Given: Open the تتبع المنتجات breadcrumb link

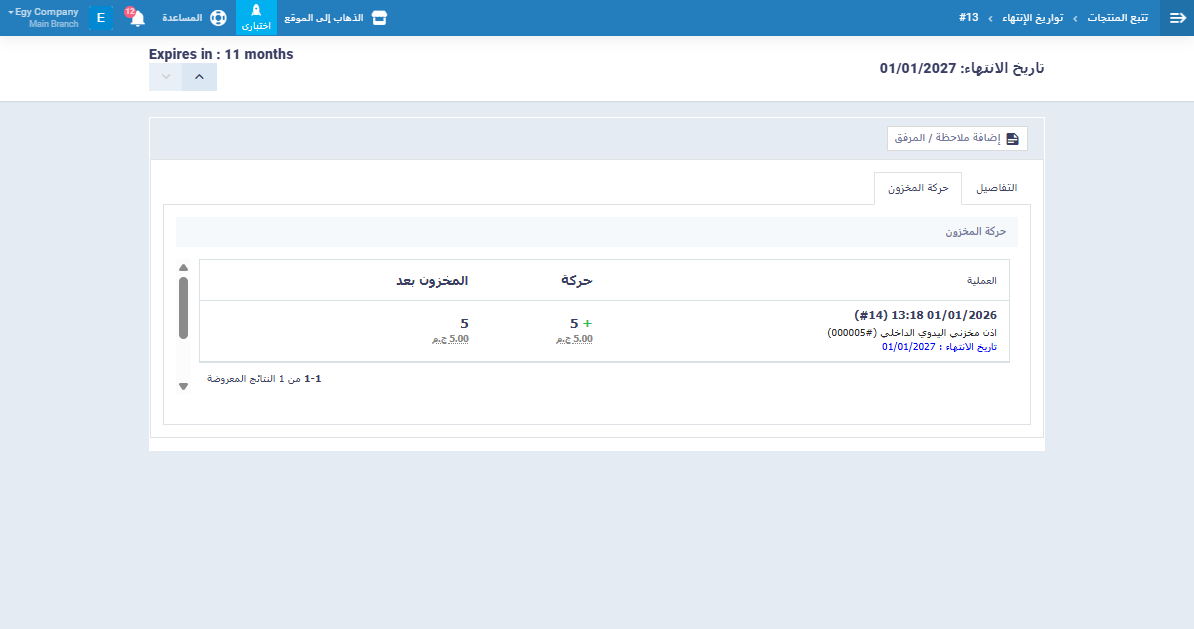Looking at the screenshot, I should [1118, 18].
